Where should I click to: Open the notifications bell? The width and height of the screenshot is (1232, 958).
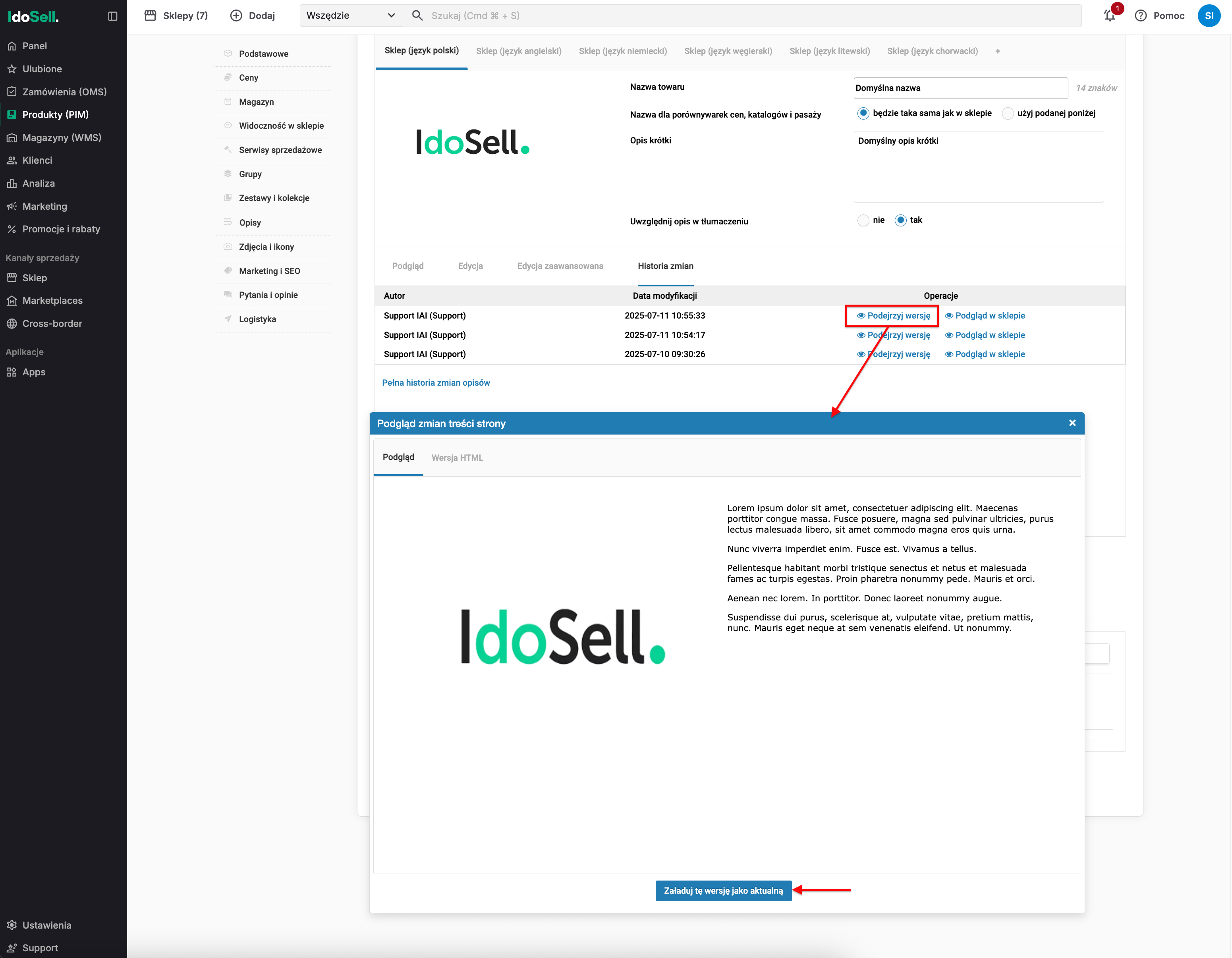click(x=1110, y=16)
